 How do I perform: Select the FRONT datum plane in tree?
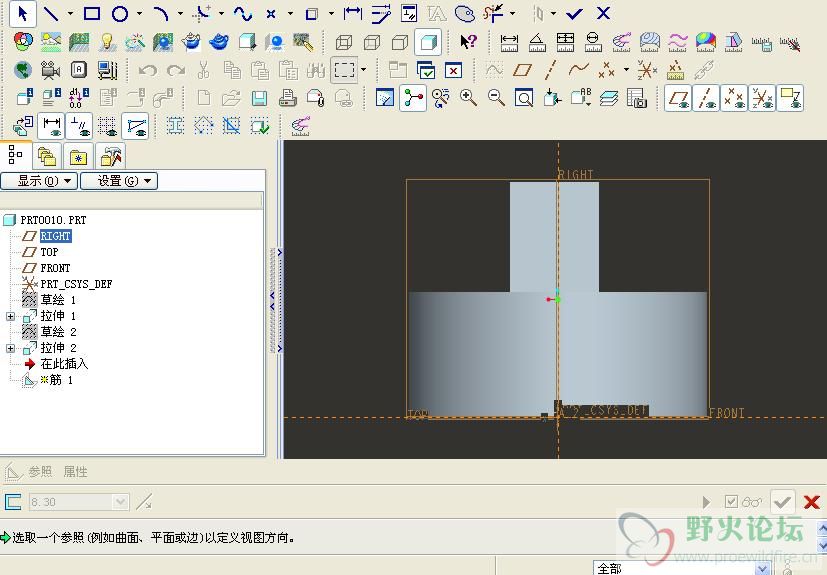point(55,268)
